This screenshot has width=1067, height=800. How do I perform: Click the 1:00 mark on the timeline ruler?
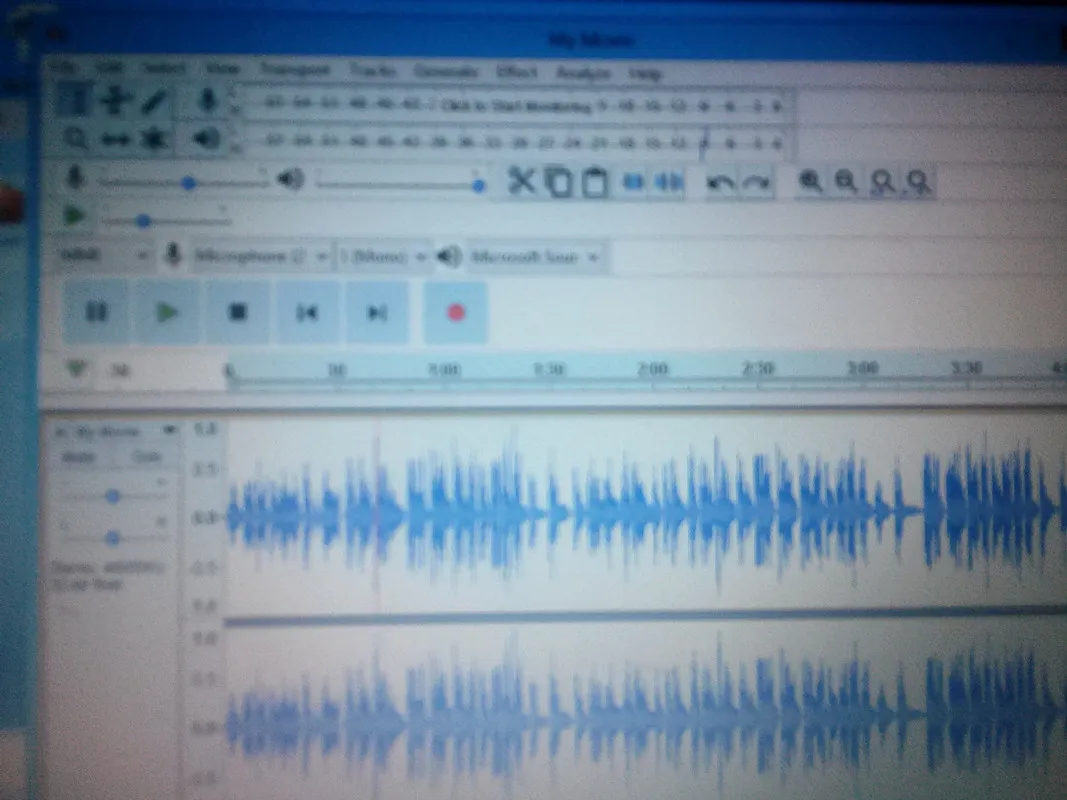[x=444, y=369]
